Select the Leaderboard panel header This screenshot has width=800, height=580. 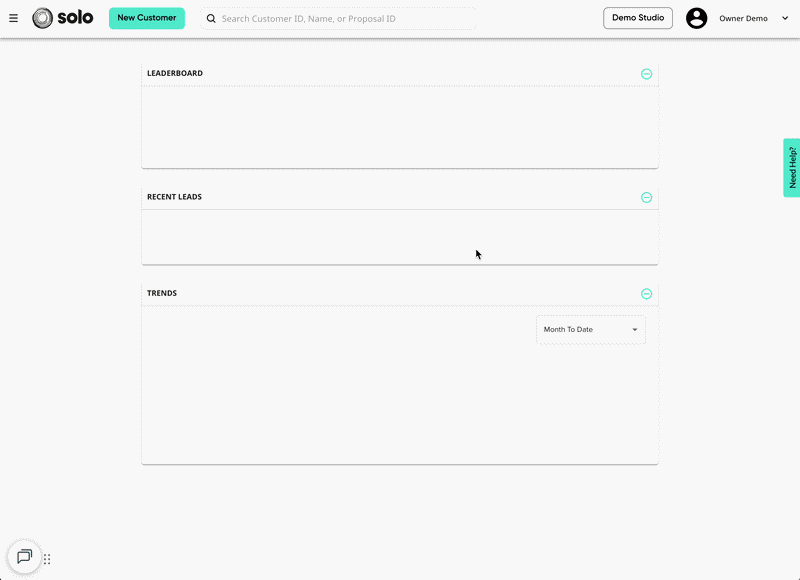click(174, 73)
